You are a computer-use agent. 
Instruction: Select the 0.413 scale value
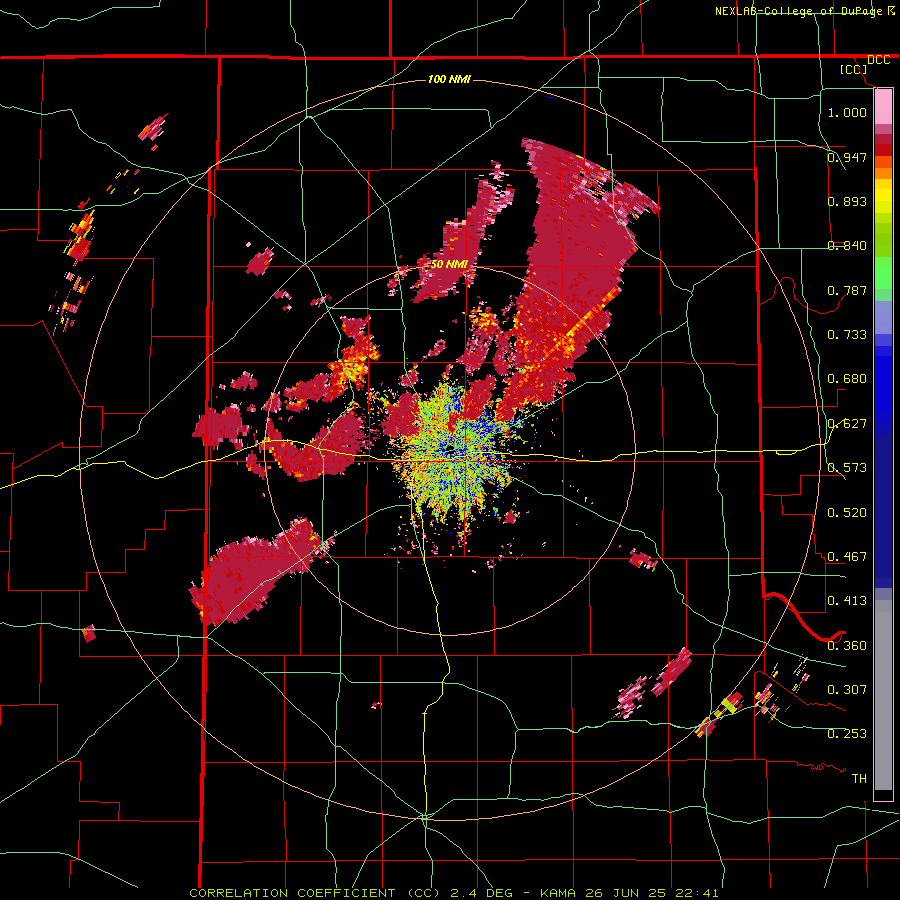(x=847, y=600)
